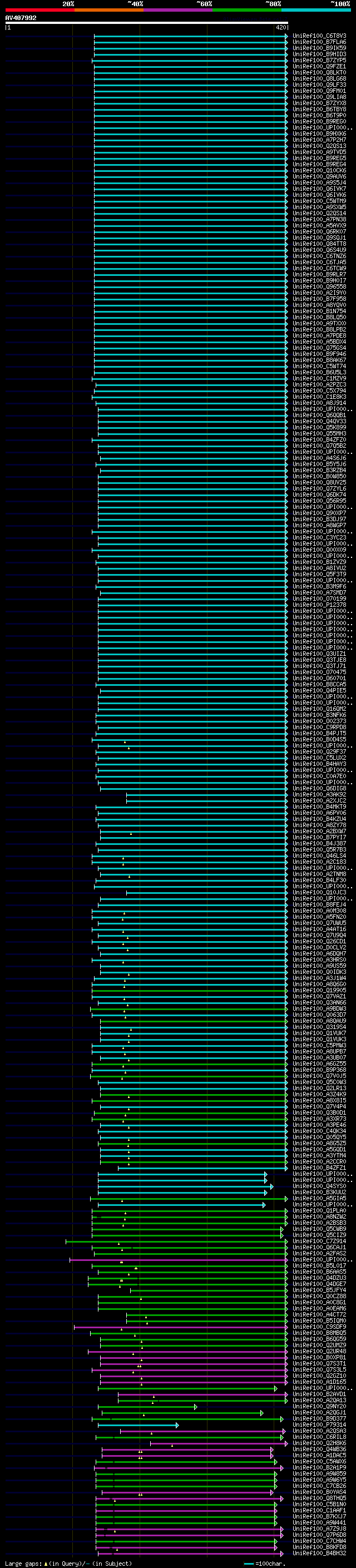This screenshot has height=1568, width=356.
Task: Select the UniRef100_B5JFY4 hit label
Action: coord(319,1290)
